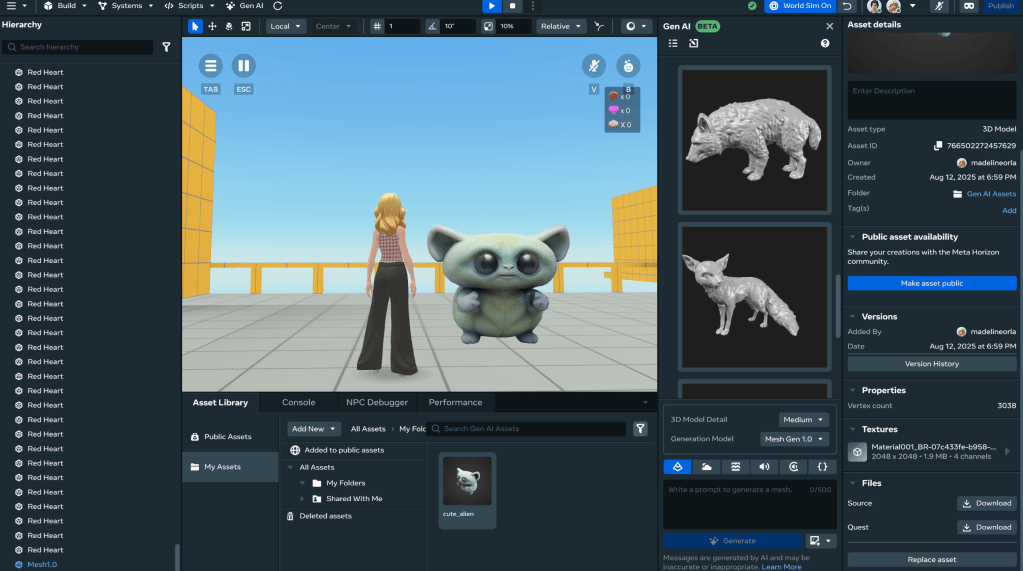Click the Play button in top toolbar

tap(491, 6)
